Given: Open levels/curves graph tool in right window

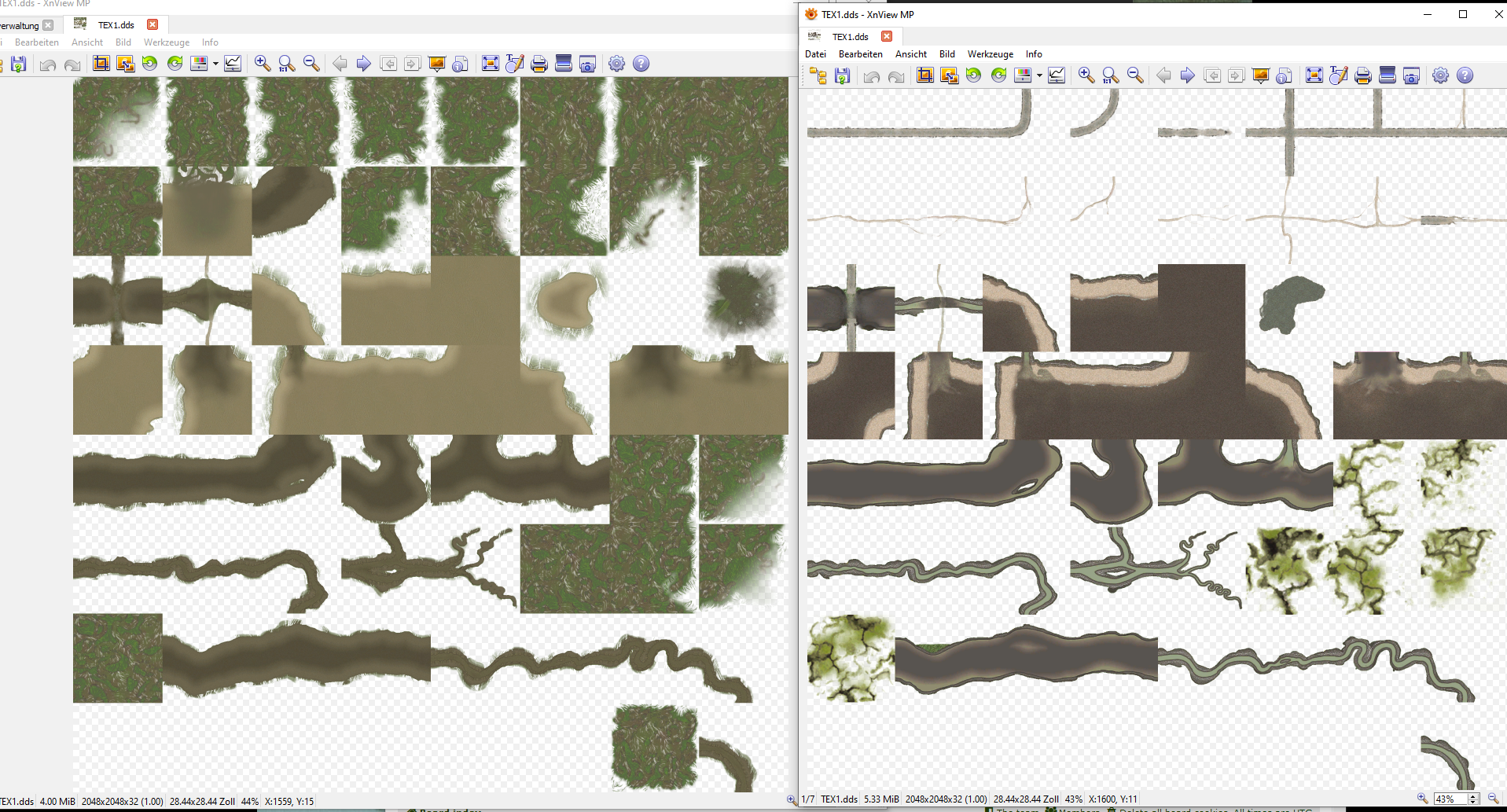Looking at the screenshot, I should pos(1057,75).
